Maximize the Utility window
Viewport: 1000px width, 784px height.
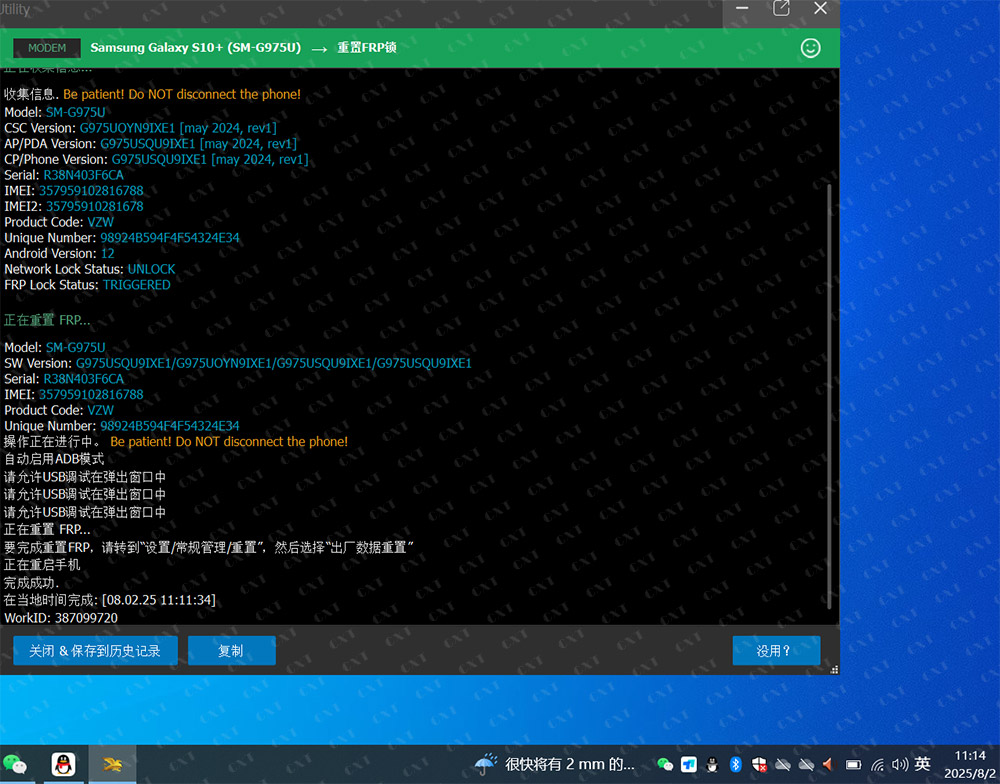point(781,8)
